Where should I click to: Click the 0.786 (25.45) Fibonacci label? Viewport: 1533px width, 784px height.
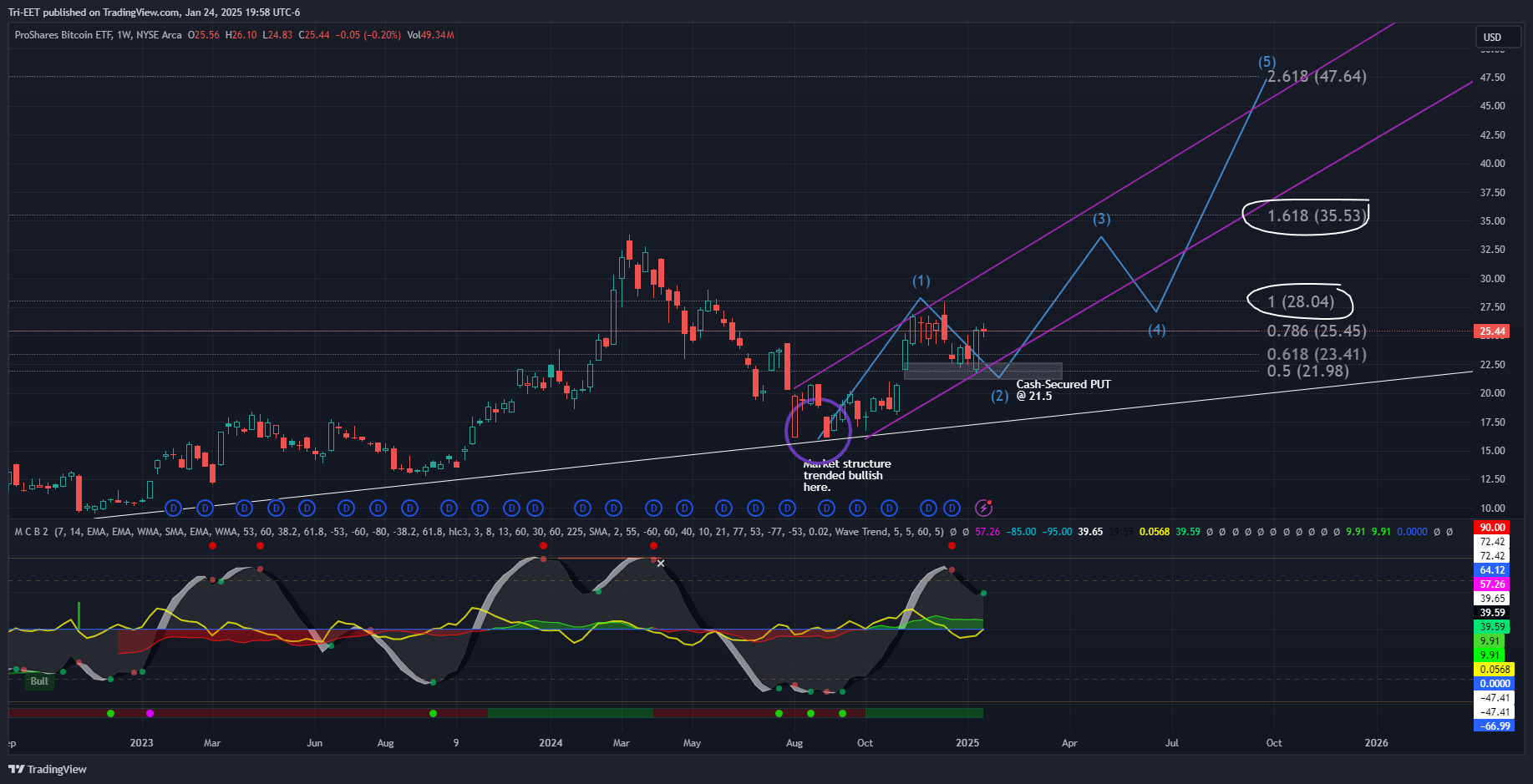coord(1317,331)
